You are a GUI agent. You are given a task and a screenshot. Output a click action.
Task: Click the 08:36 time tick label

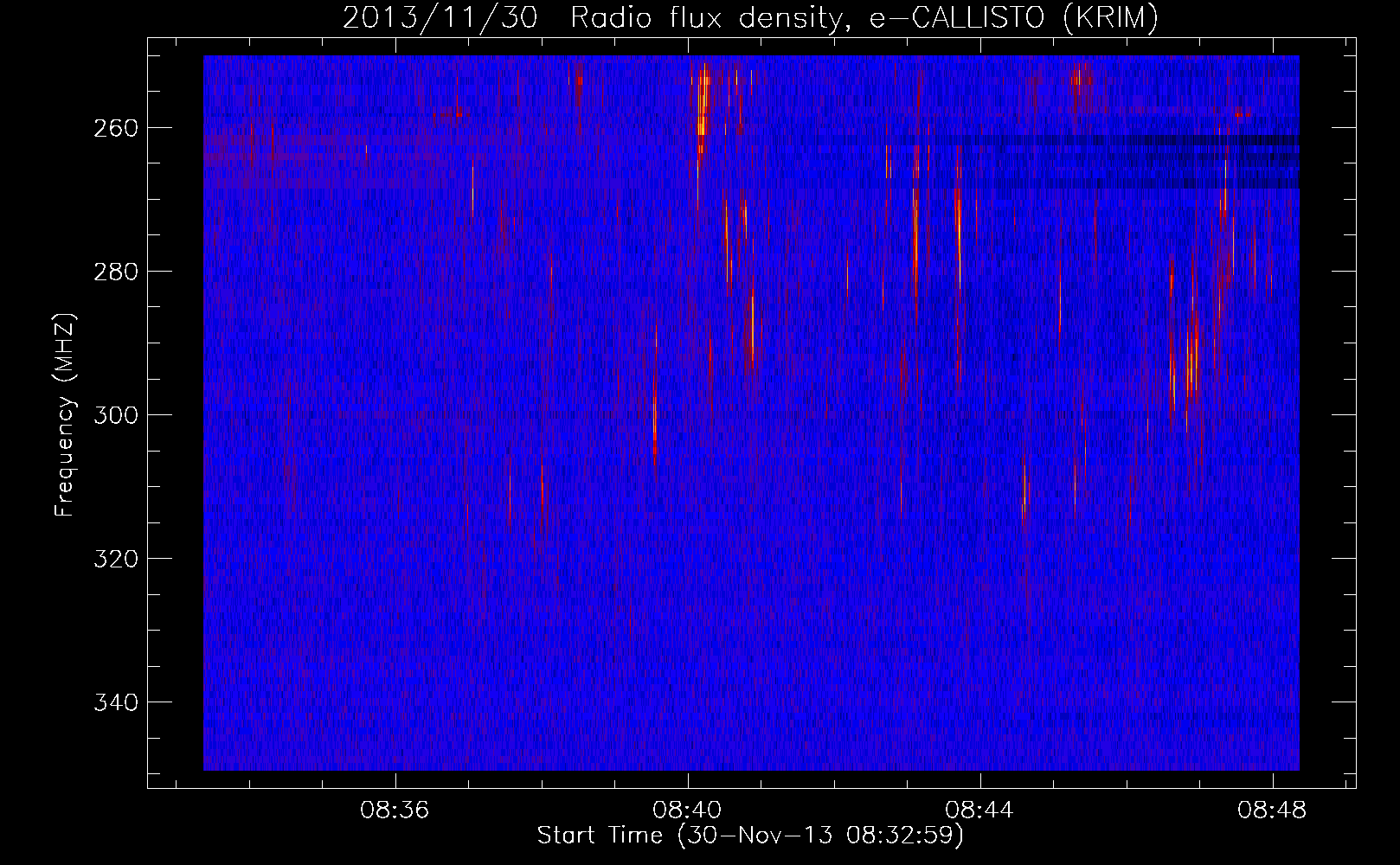coord(395,811)
